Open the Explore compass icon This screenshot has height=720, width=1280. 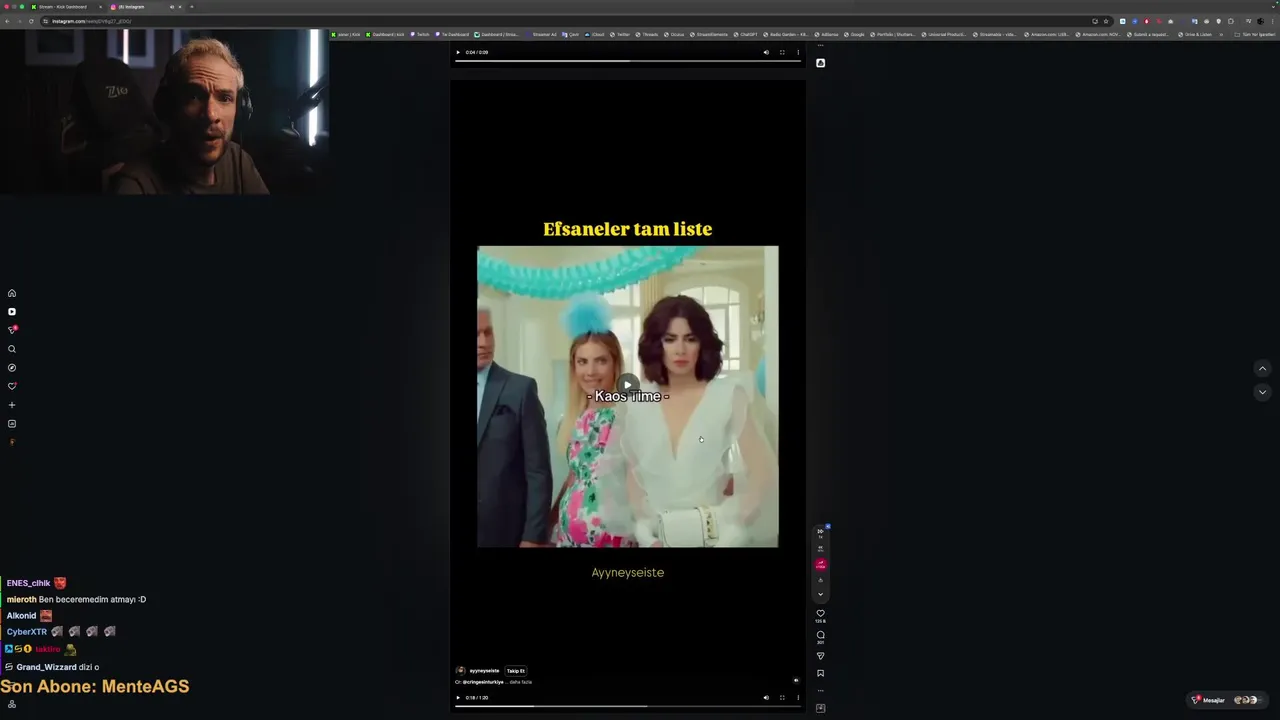point(12,368)
